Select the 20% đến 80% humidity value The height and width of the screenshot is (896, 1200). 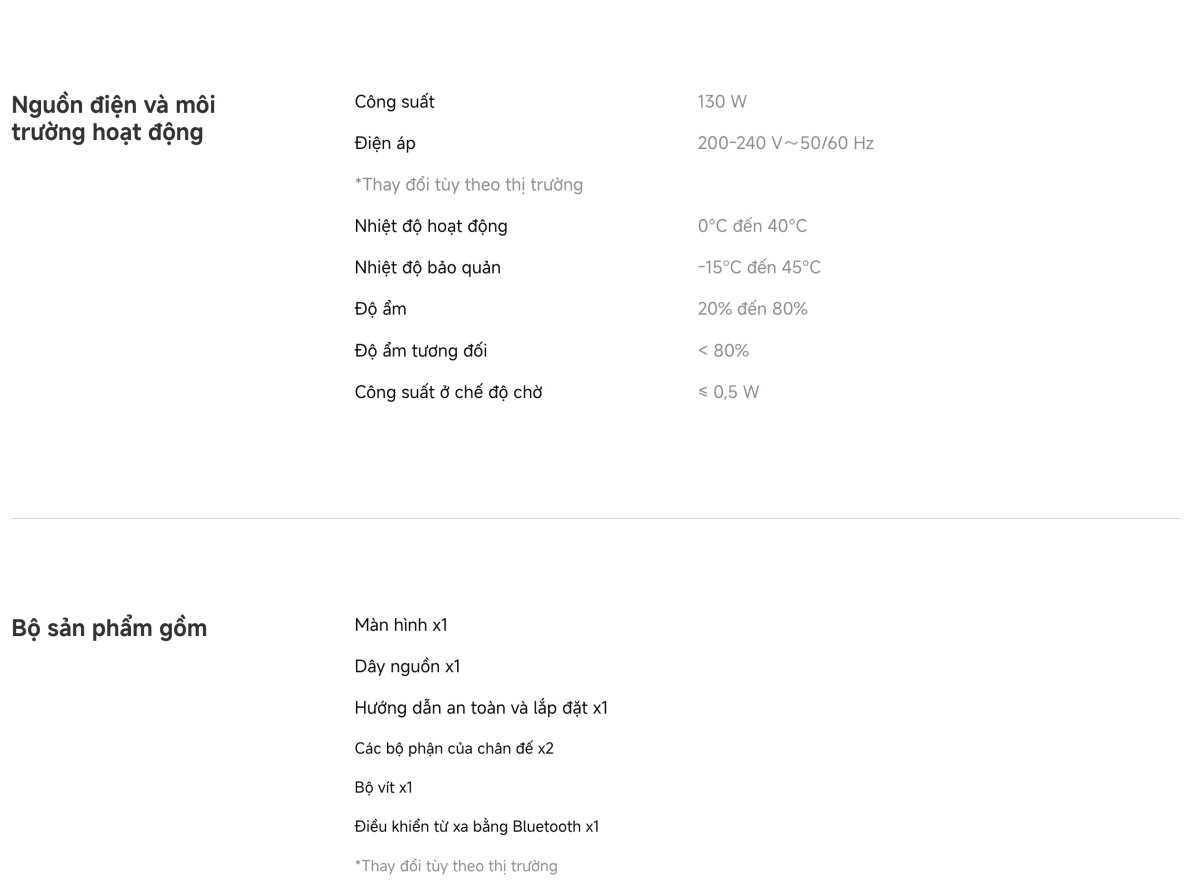[753, 309]
